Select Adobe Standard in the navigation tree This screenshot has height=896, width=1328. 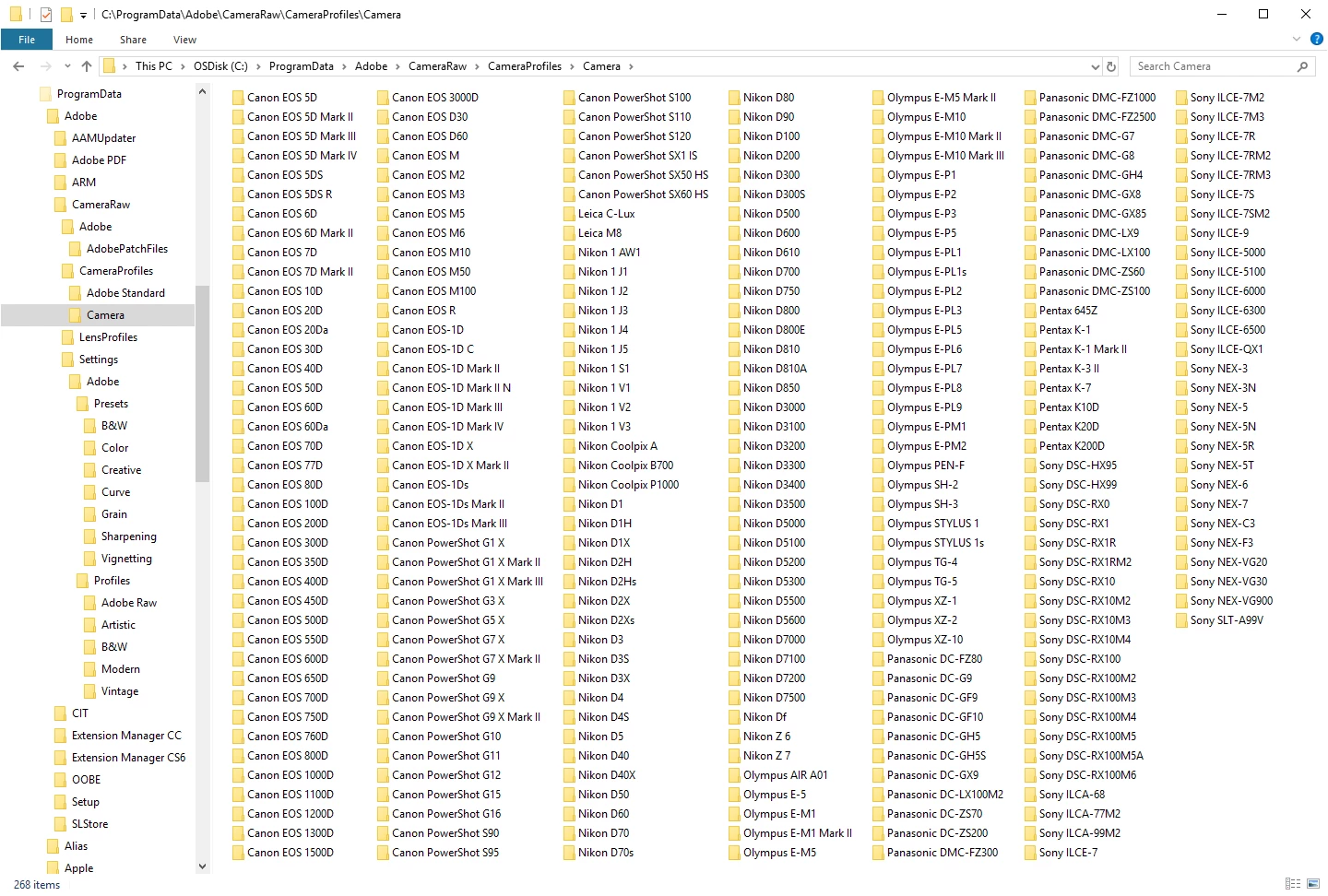[x=125, y=293]
